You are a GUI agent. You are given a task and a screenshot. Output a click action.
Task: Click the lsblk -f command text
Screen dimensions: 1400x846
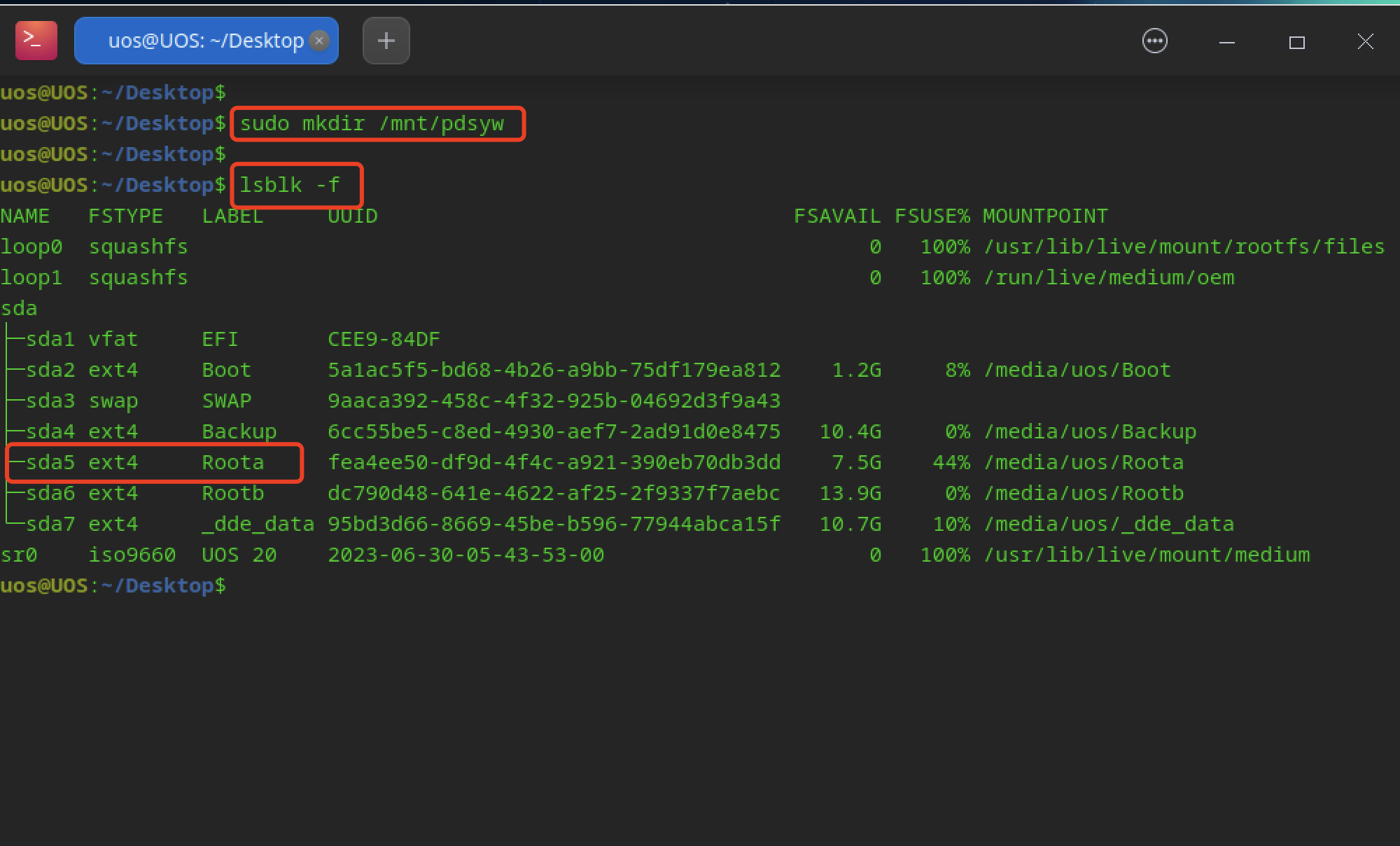point(290,186)
